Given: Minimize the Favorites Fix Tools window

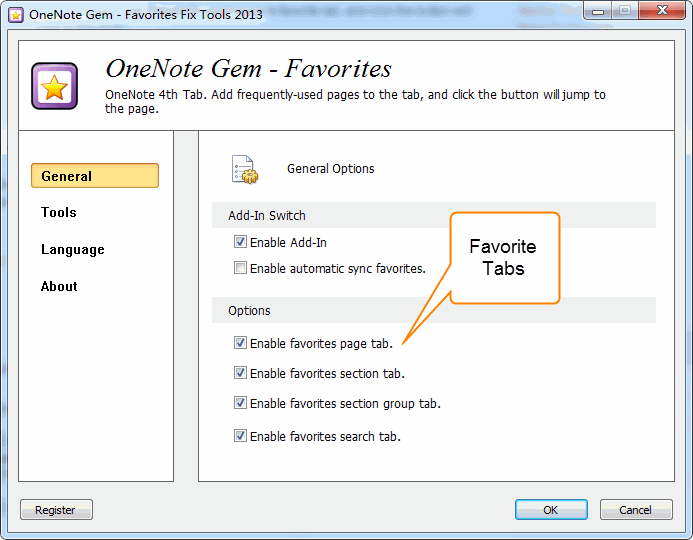Looking at the screenshot, I should pos(598,11).
